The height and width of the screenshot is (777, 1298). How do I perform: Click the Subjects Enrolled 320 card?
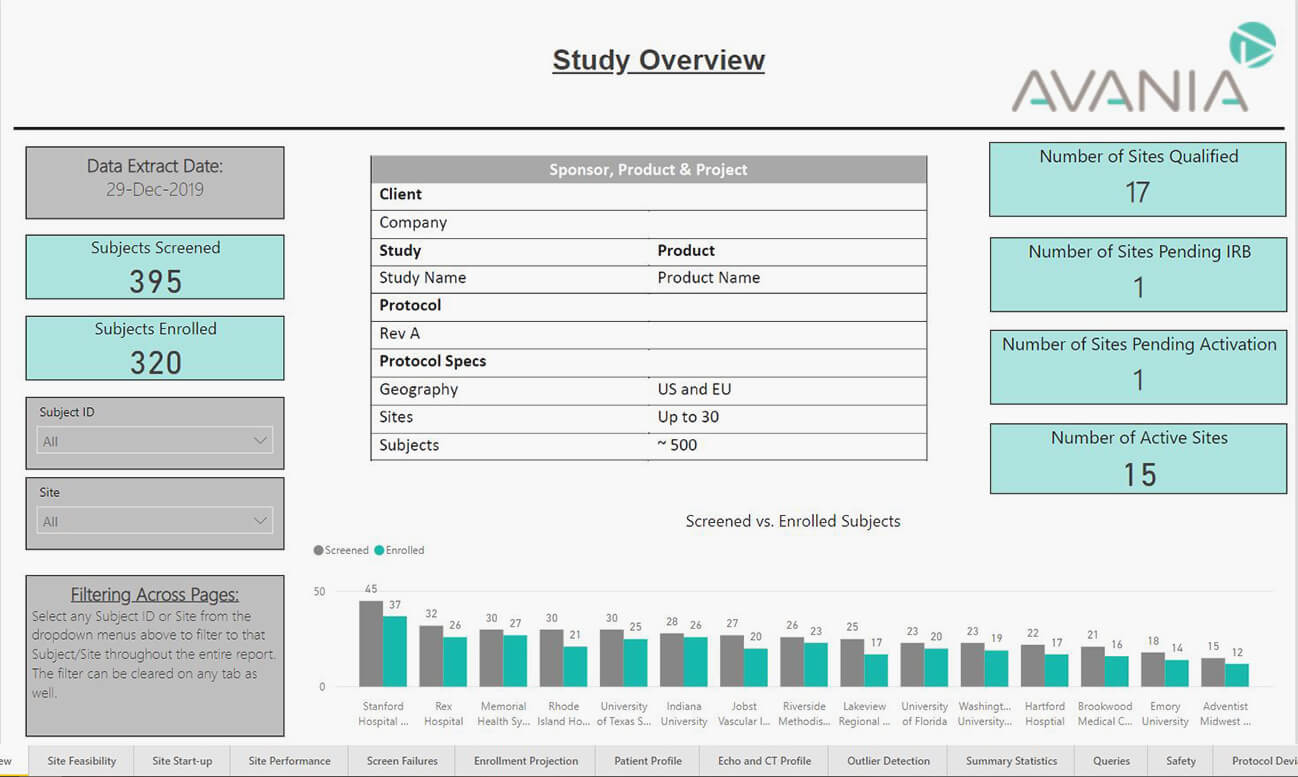(155, 348)
